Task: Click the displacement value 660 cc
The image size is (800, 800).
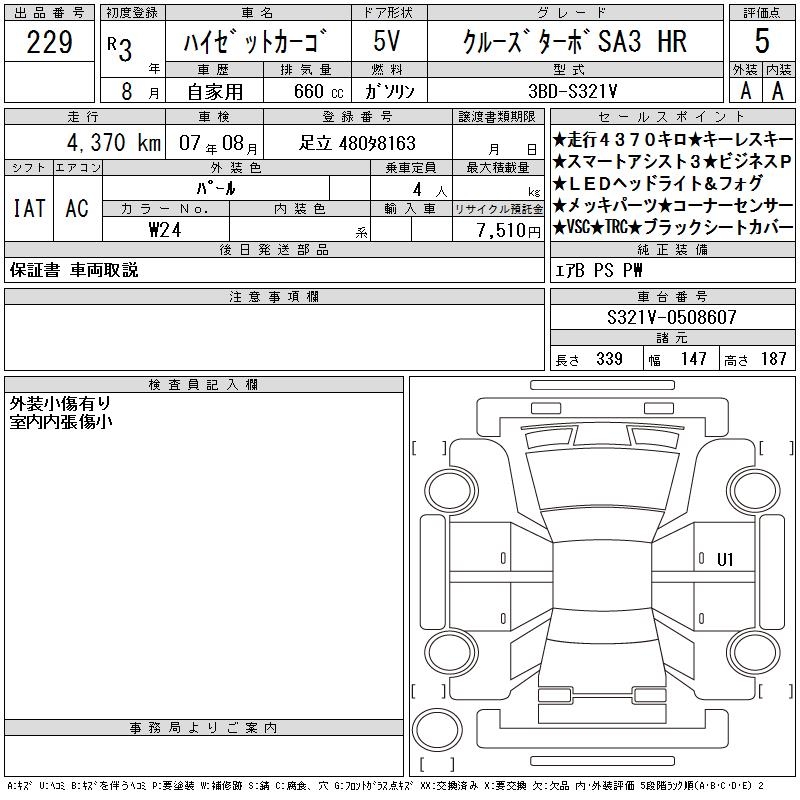Action: click(x=319, y=92)
